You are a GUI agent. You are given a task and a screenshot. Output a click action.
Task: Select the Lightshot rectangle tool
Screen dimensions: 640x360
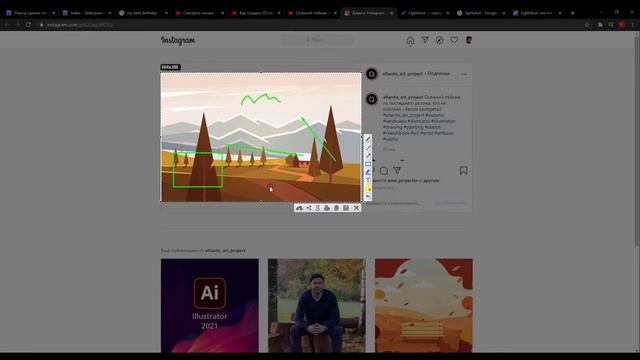point(368,164)
